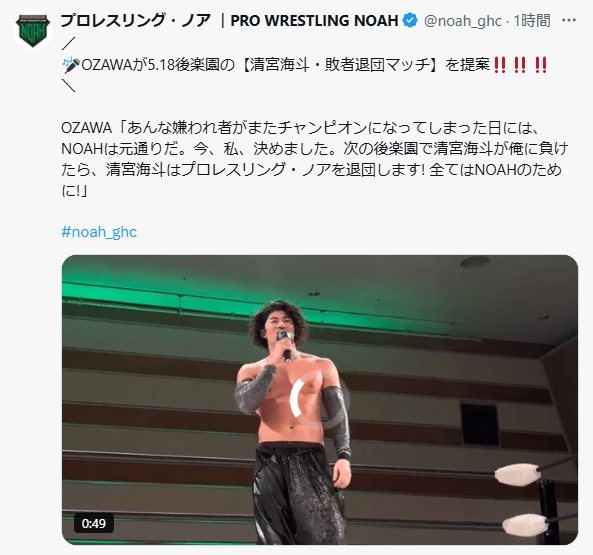Visit the @noah_ghc handle
This screenshot has width=593, height=555.
(462, 21)
